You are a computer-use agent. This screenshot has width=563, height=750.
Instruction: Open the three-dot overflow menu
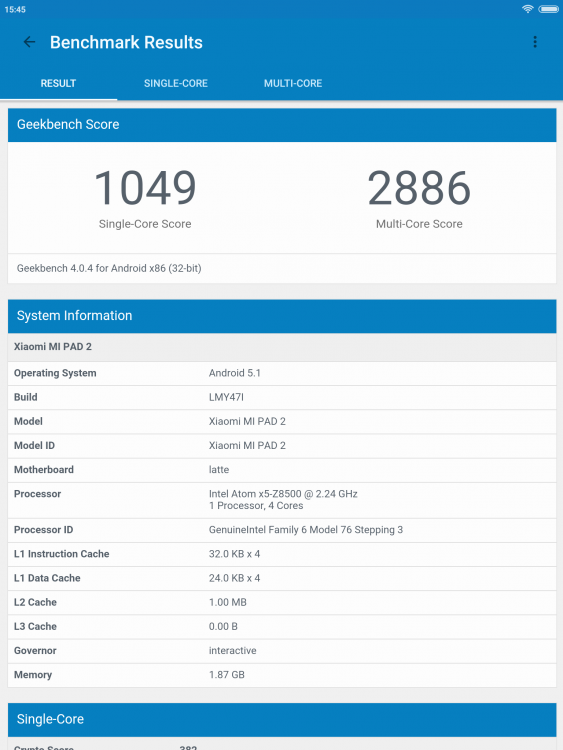535,42
